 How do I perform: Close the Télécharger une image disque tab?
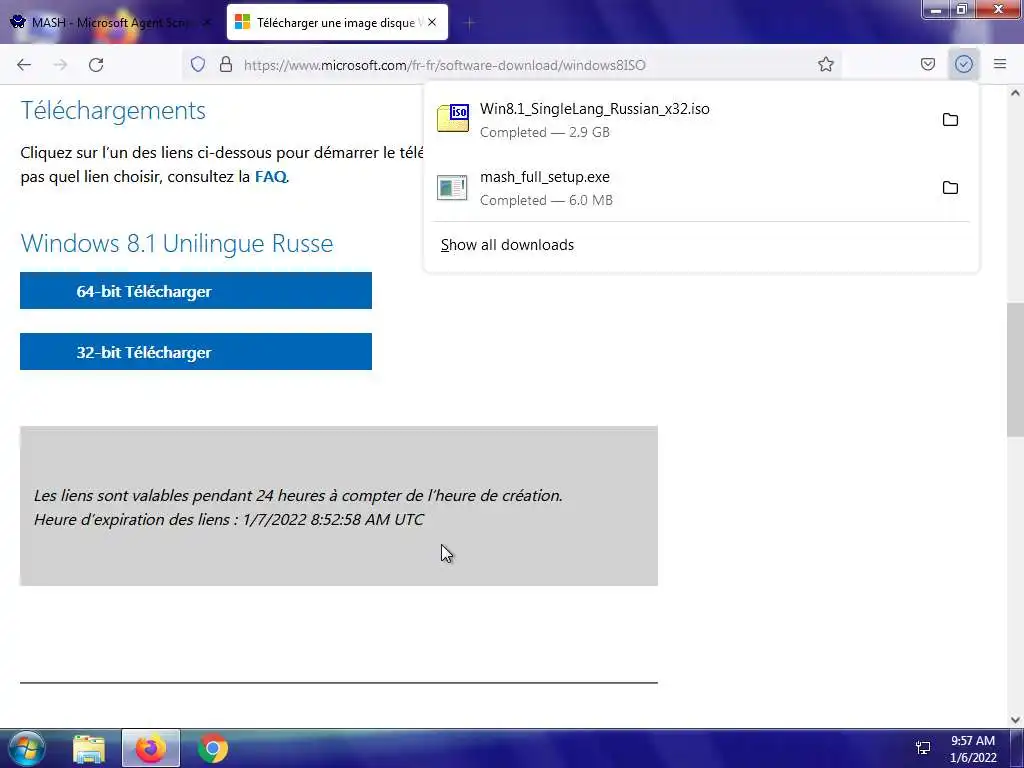click(x=432, y=22)
